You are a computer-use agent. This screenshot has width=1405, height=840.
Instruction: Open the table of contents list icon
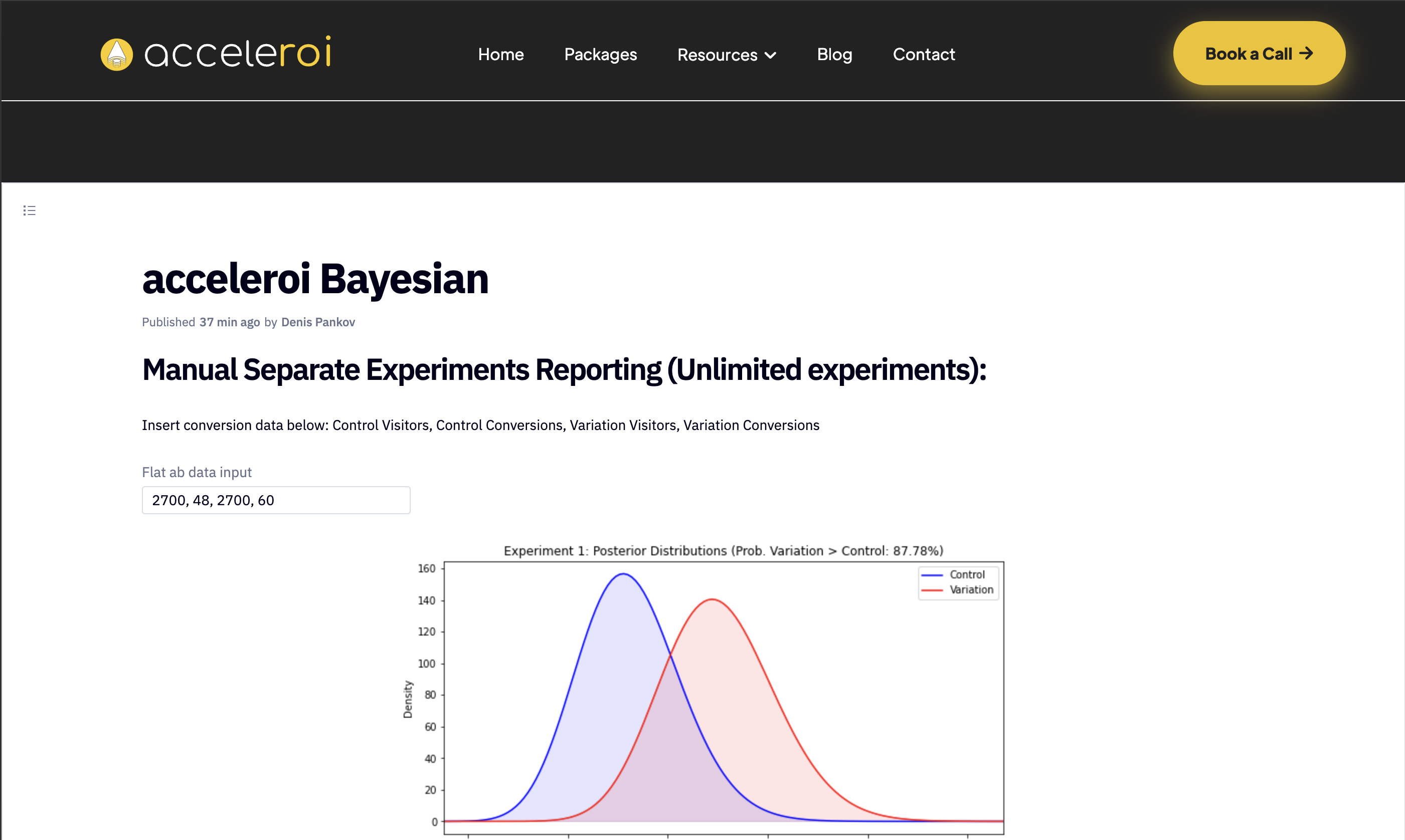point(30,211)
